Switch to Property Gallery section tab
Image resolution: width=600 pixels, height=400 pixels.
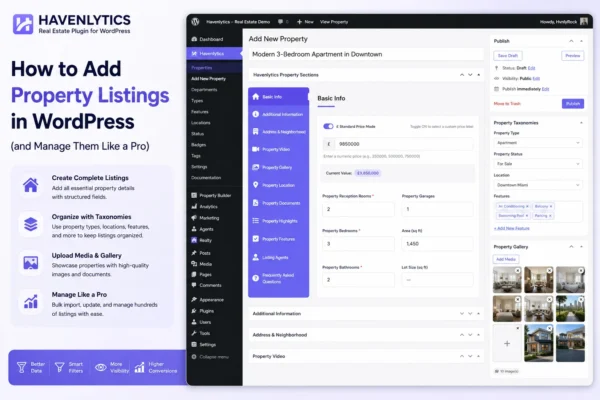279,167
